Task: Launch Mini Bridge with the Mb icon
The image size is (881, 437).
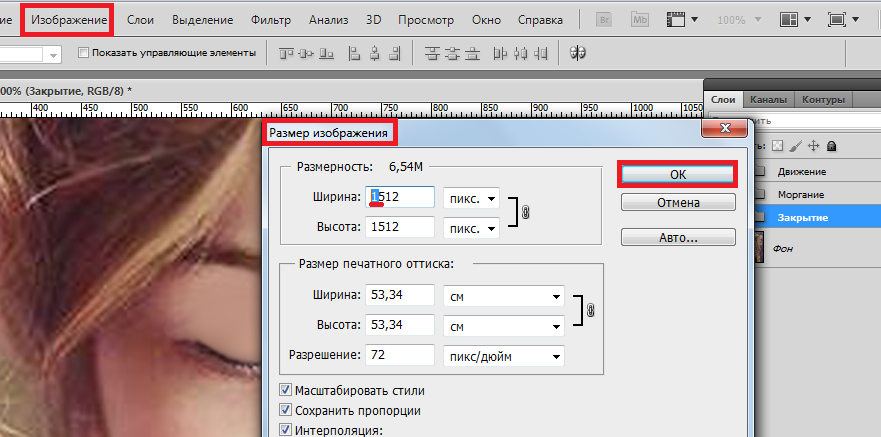Action: click(x=640, y=20)
